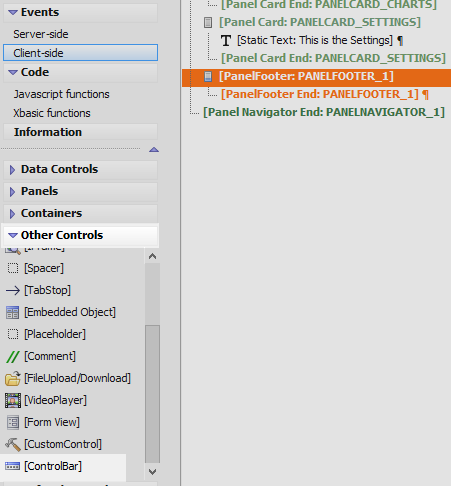Open Xbasic functions
The image size is (451, 486).
[52, 113]
